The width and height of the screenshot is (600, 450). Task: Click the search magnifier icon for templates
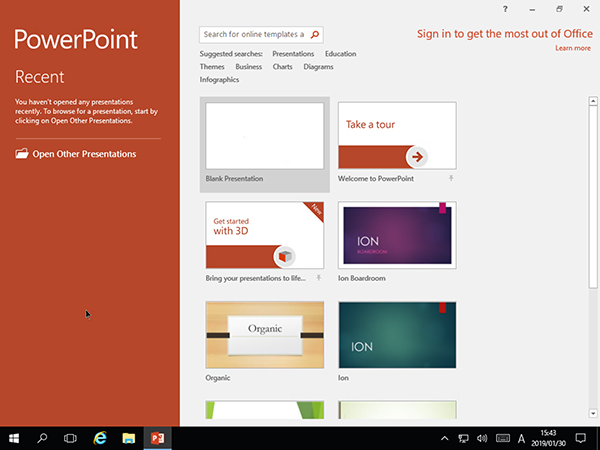coord(315,35)
